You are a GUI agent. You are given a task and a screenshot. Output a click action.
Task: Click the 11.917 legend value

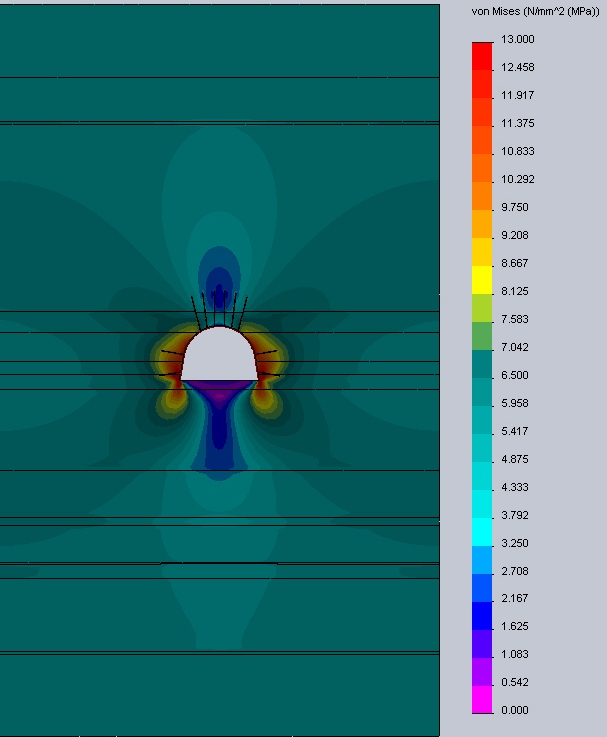pos(518,95)
